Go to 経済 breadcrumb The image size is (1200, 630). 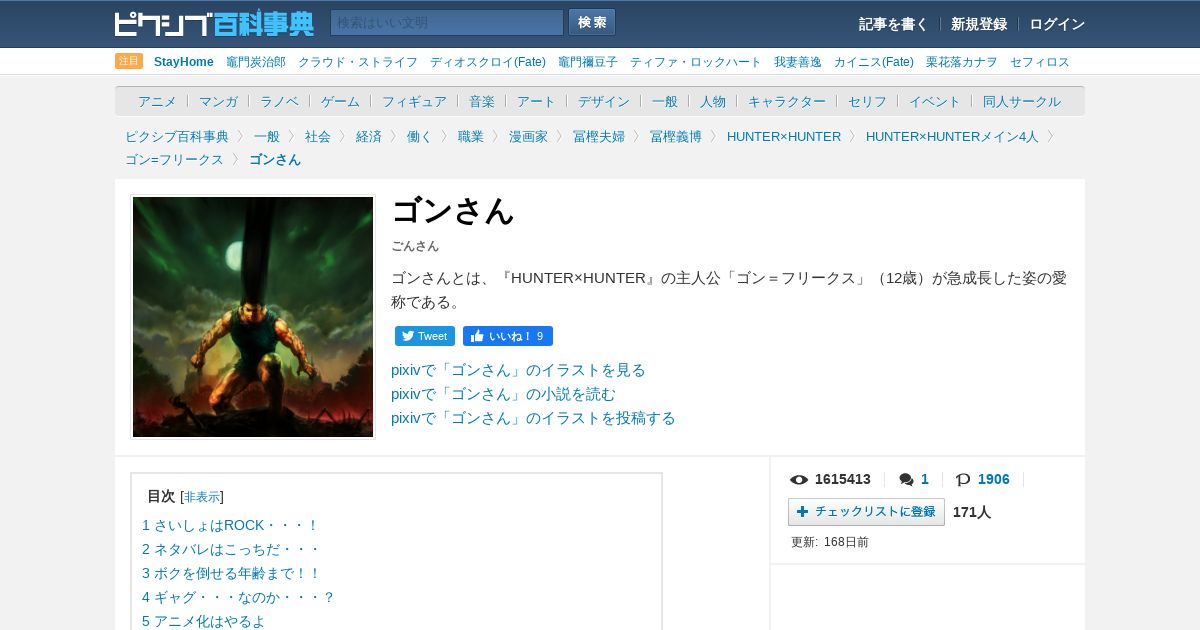click(x=369, y=137)
